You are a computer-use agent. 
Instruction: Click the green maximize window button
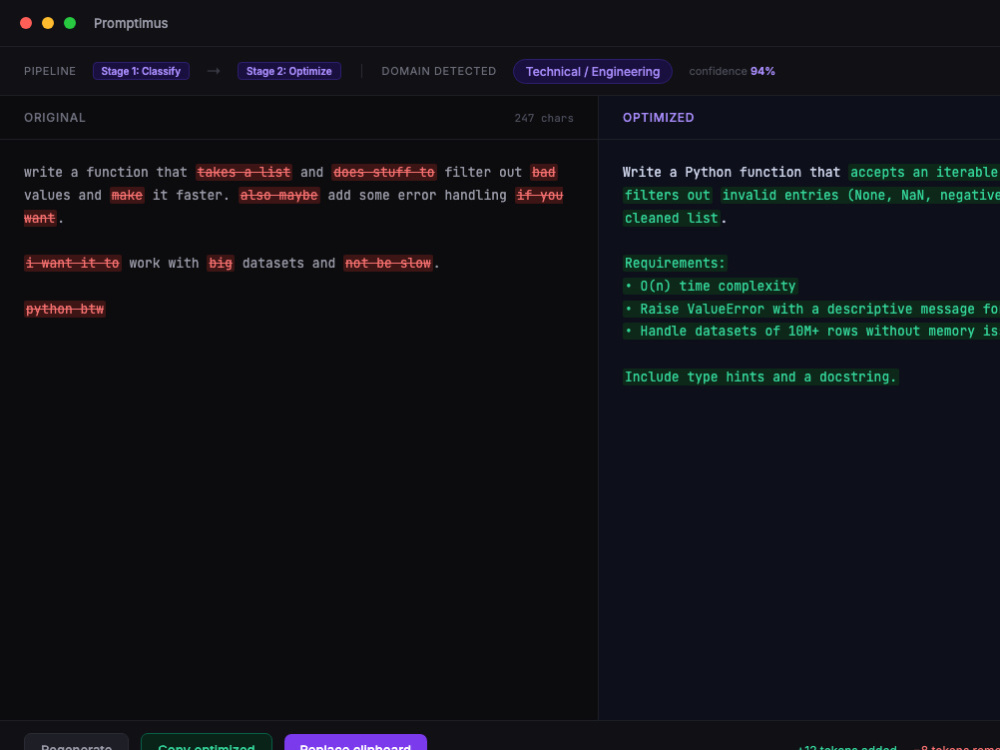point(70,23)
